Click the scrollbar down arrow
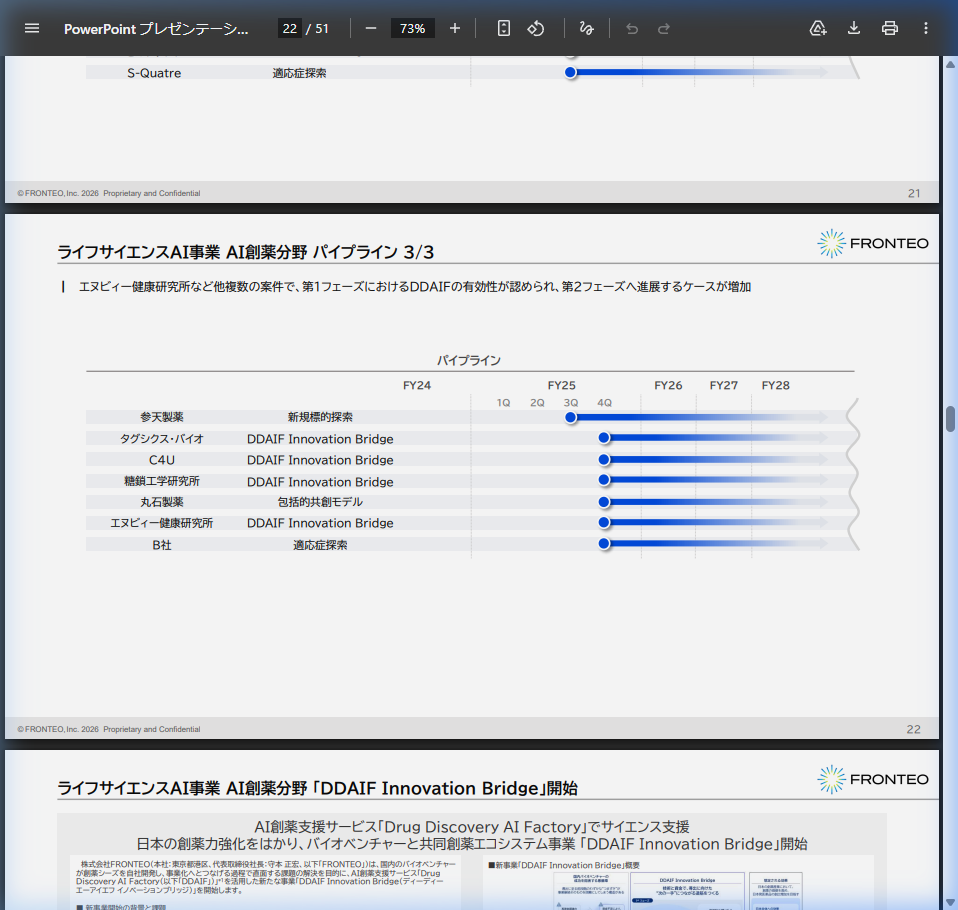 click(950, 902)
